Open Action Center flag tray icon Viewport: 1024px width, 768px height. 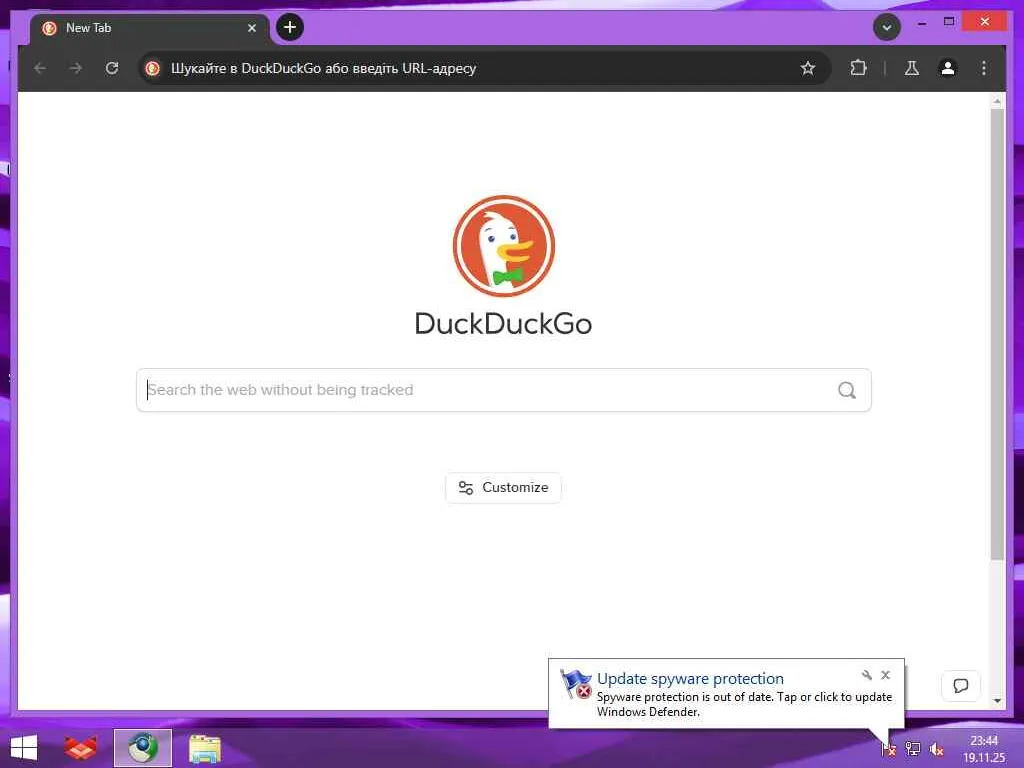[888, 749]
